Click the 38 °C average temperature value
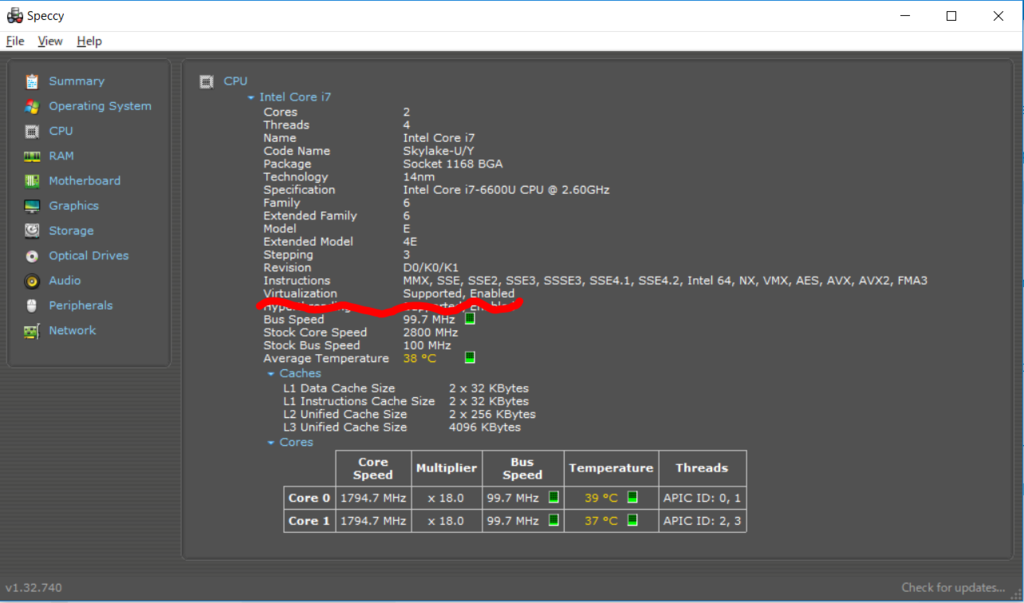This screenshot has width=1024, height=603. 419,358
